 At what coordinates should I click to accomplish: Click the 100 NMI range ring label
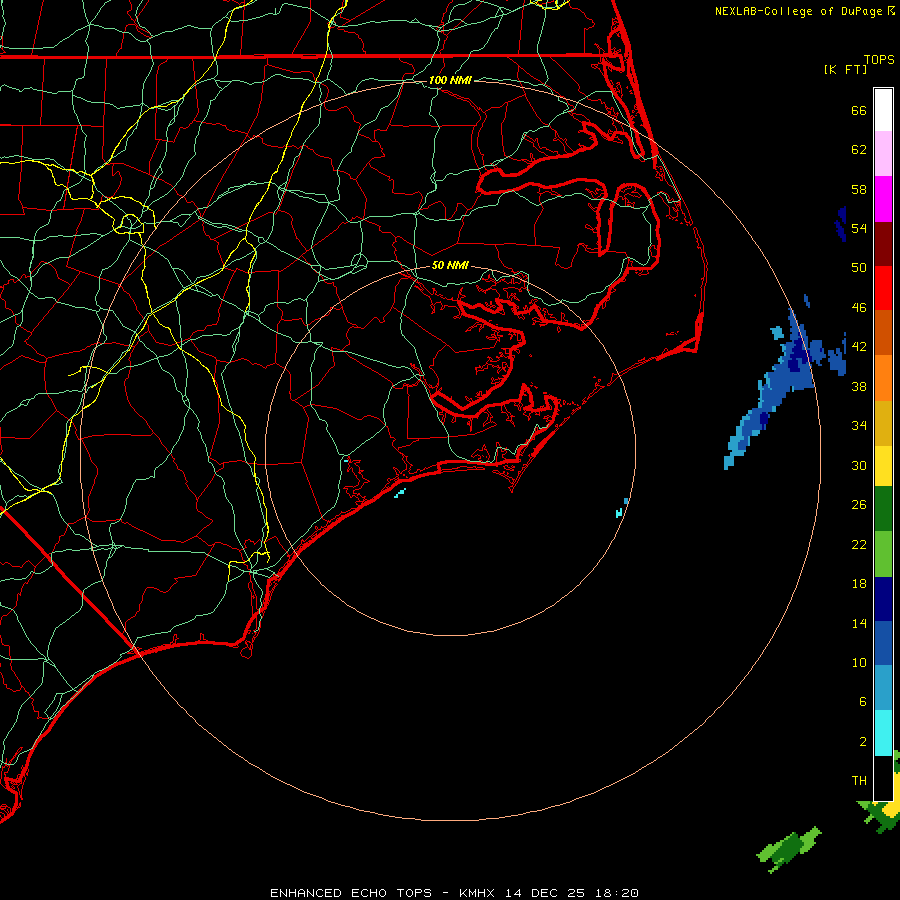tap(450, 80)
